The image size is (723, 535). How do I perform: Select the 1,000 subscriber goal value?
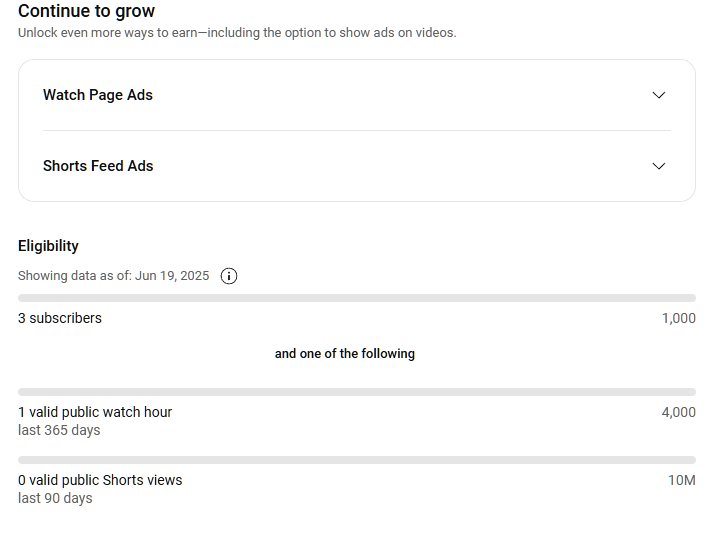coord(679,318)
